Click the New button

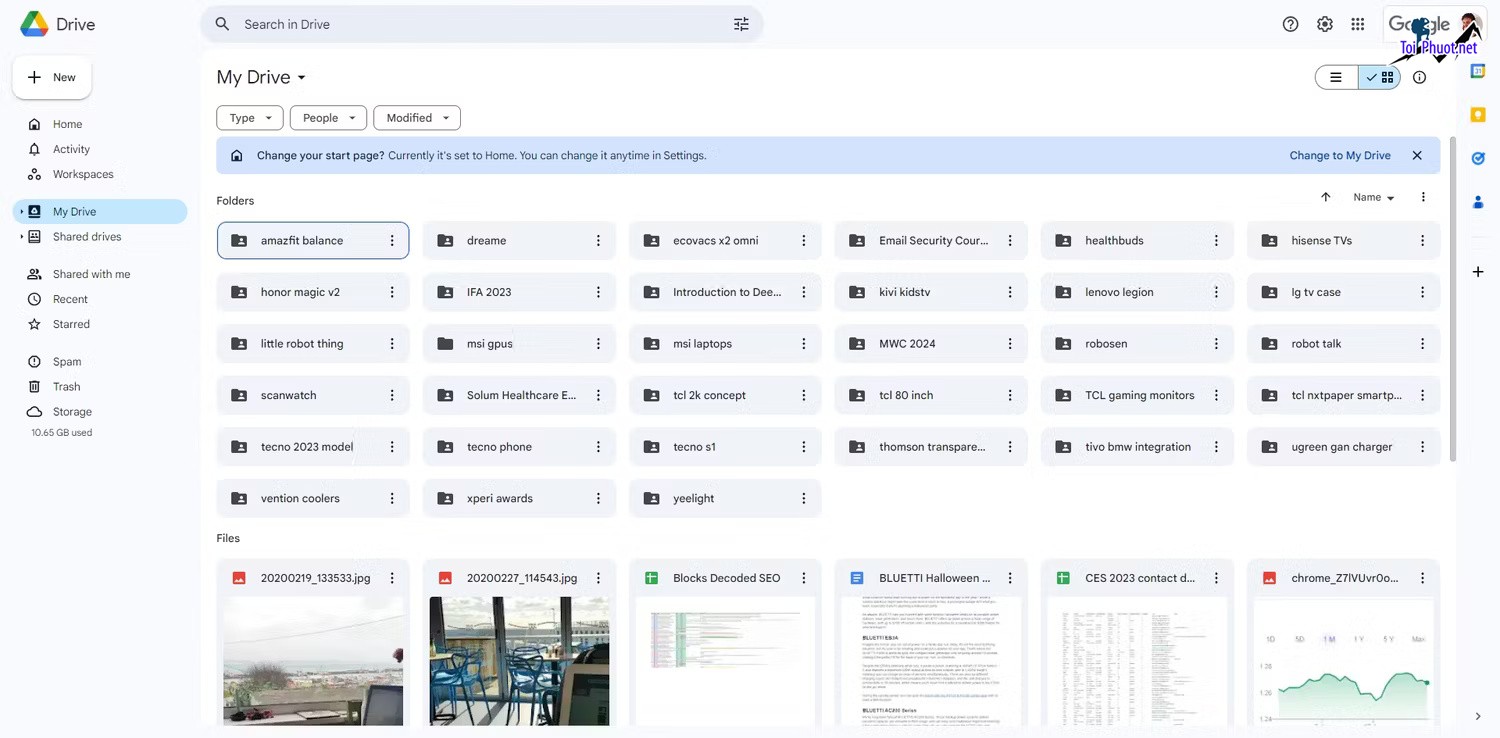(52, 77)
